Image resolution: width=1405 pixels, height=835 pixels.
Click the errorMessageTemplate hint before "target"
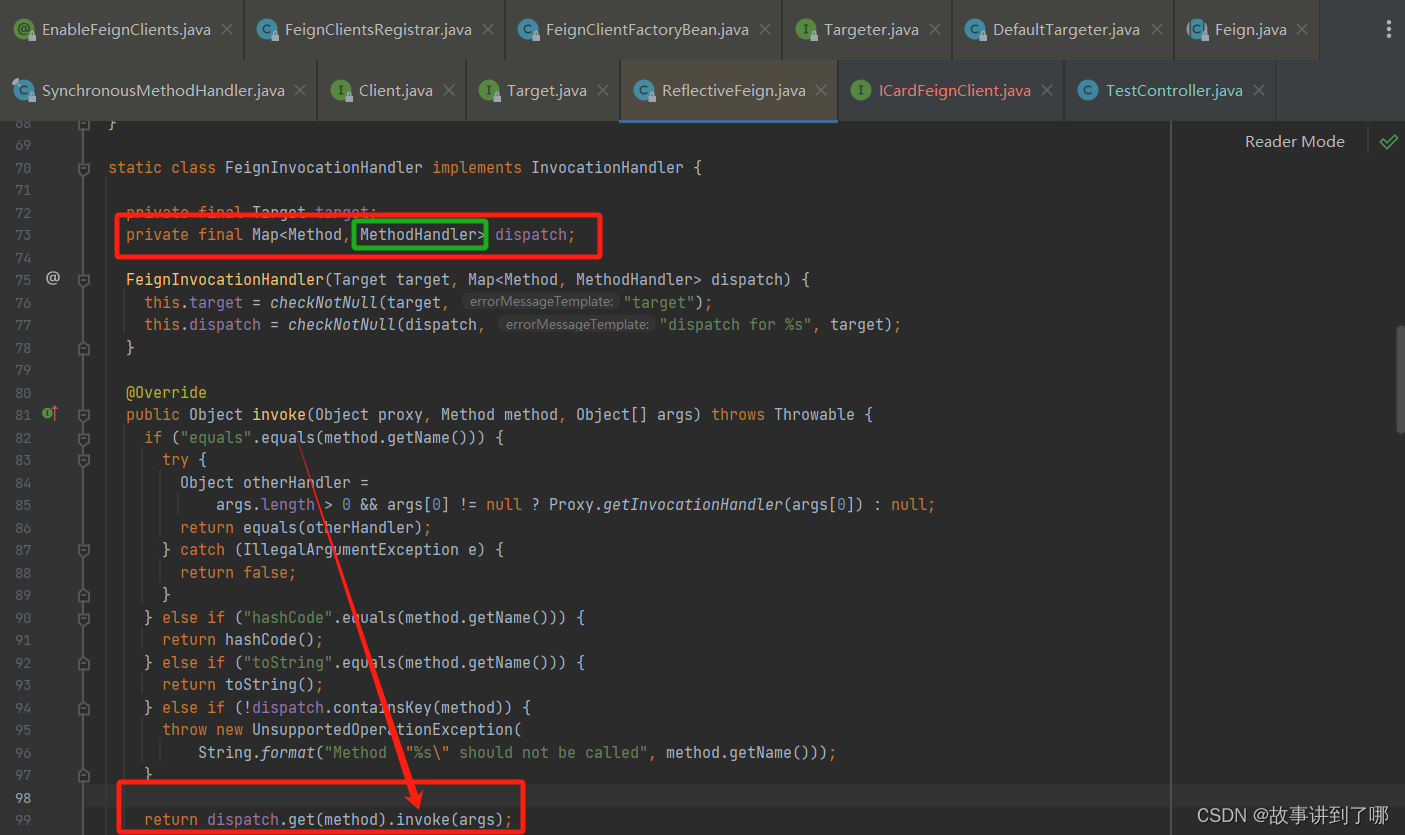click(x=540, y=302)
